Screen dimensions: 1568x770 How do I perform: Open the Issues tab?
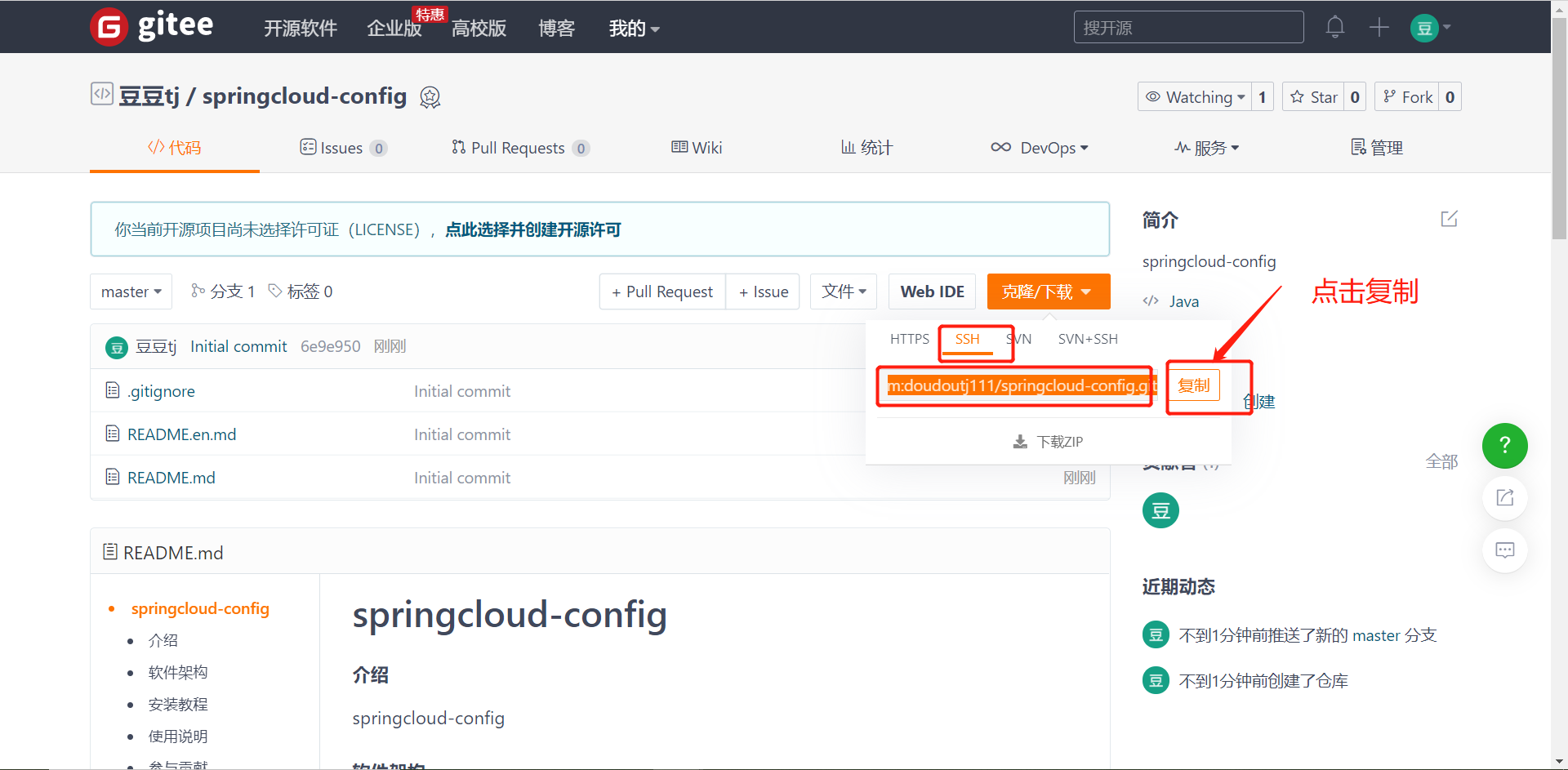click(343, 148)
